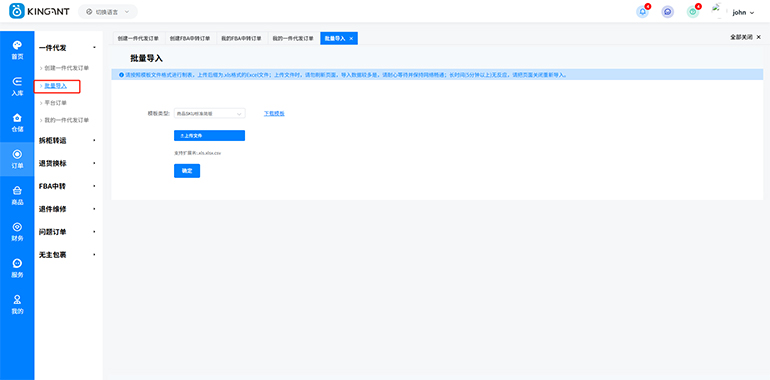Screen dimensions: 770x380
Task: Close the 批量导入 tab
Action: (x=351, y=38)
